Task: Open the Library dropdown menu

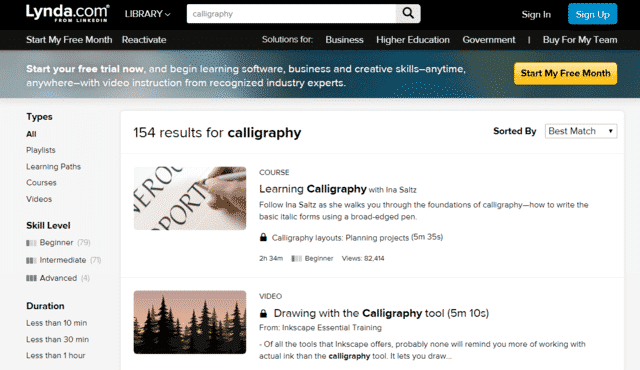Action: pos(147,14)
